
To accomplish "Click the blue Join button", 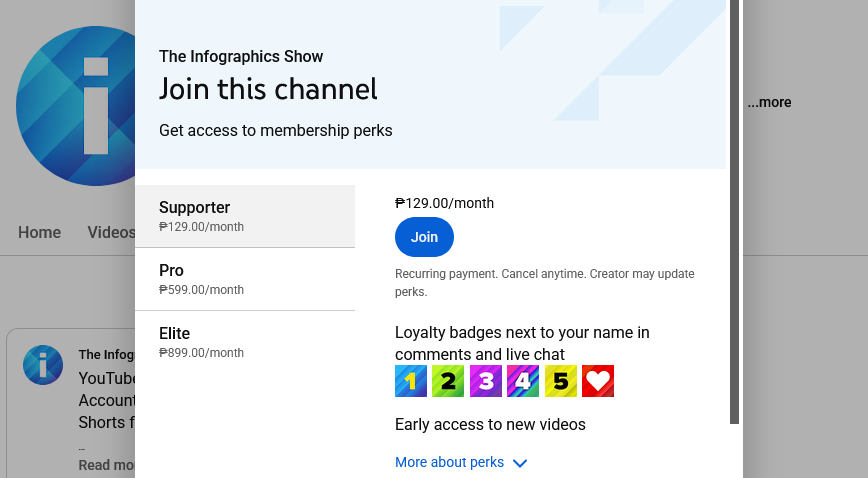I will click(424, 237).
